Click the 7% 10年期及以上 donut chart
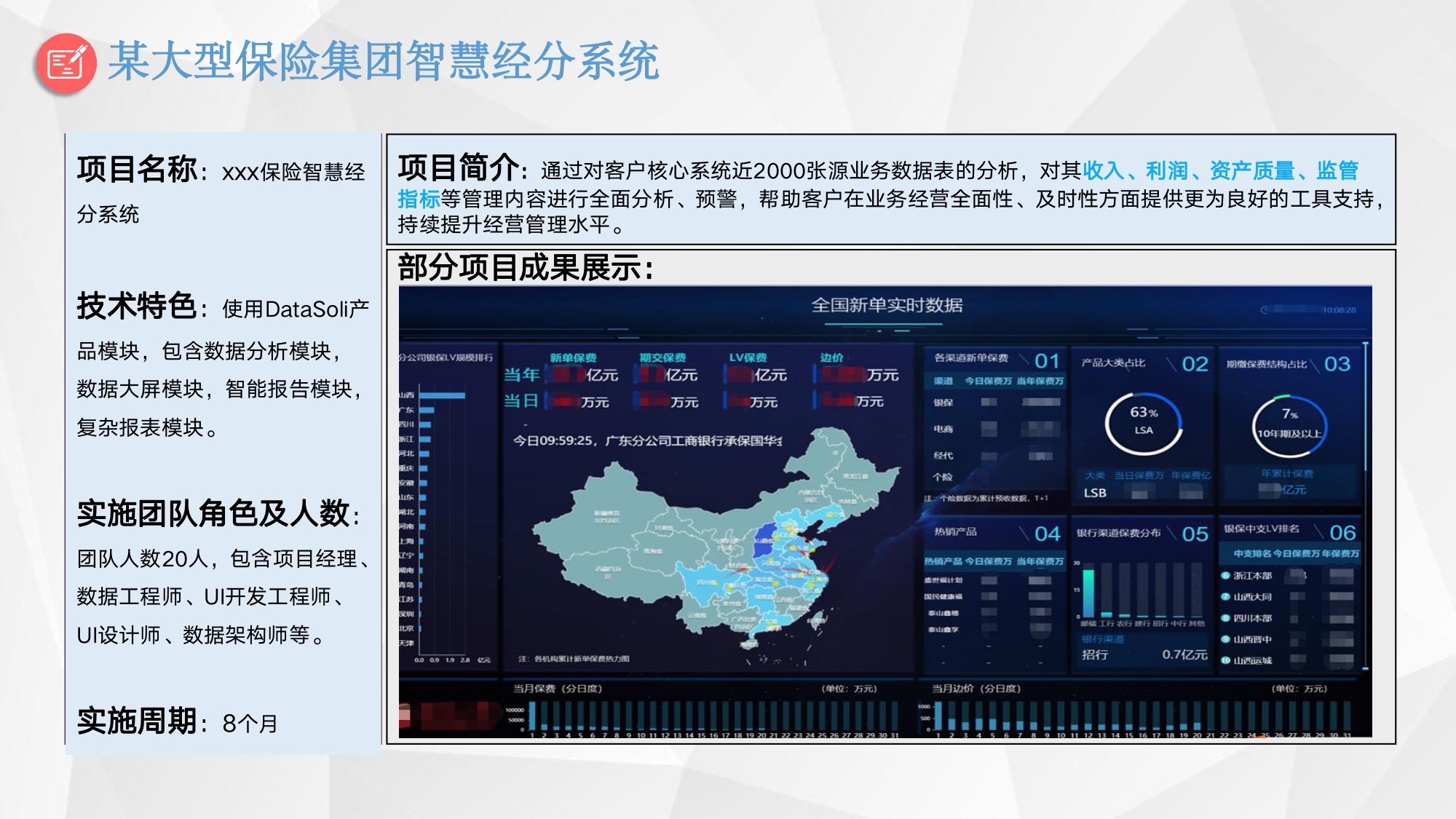Screen dimensions: 1456x819 tap(1289, 424)
